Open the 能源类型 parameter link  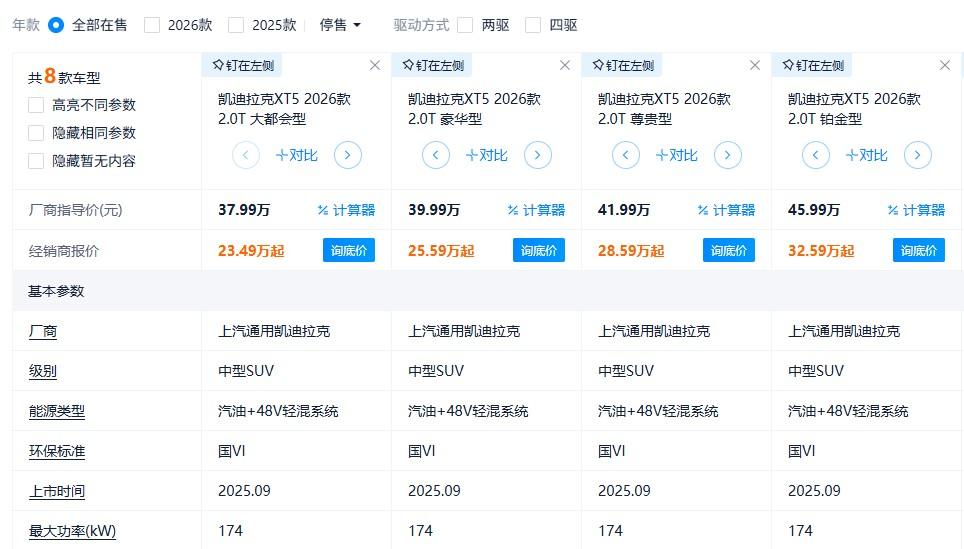(x=57, y=412)
